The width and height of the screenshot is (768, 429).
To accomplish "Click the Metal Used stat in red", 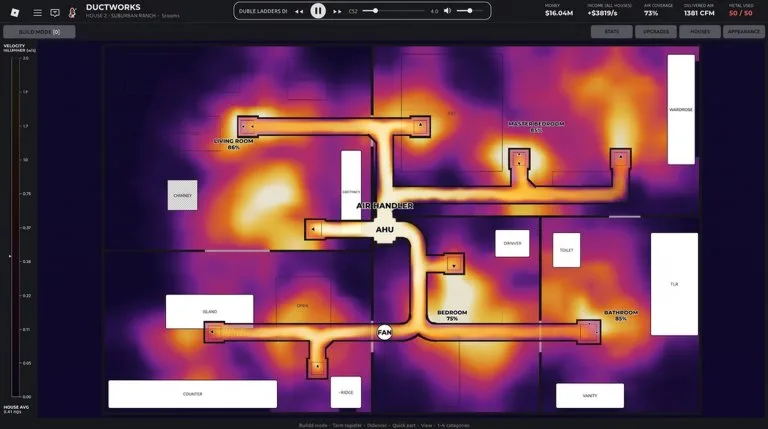I will point(741,10).
